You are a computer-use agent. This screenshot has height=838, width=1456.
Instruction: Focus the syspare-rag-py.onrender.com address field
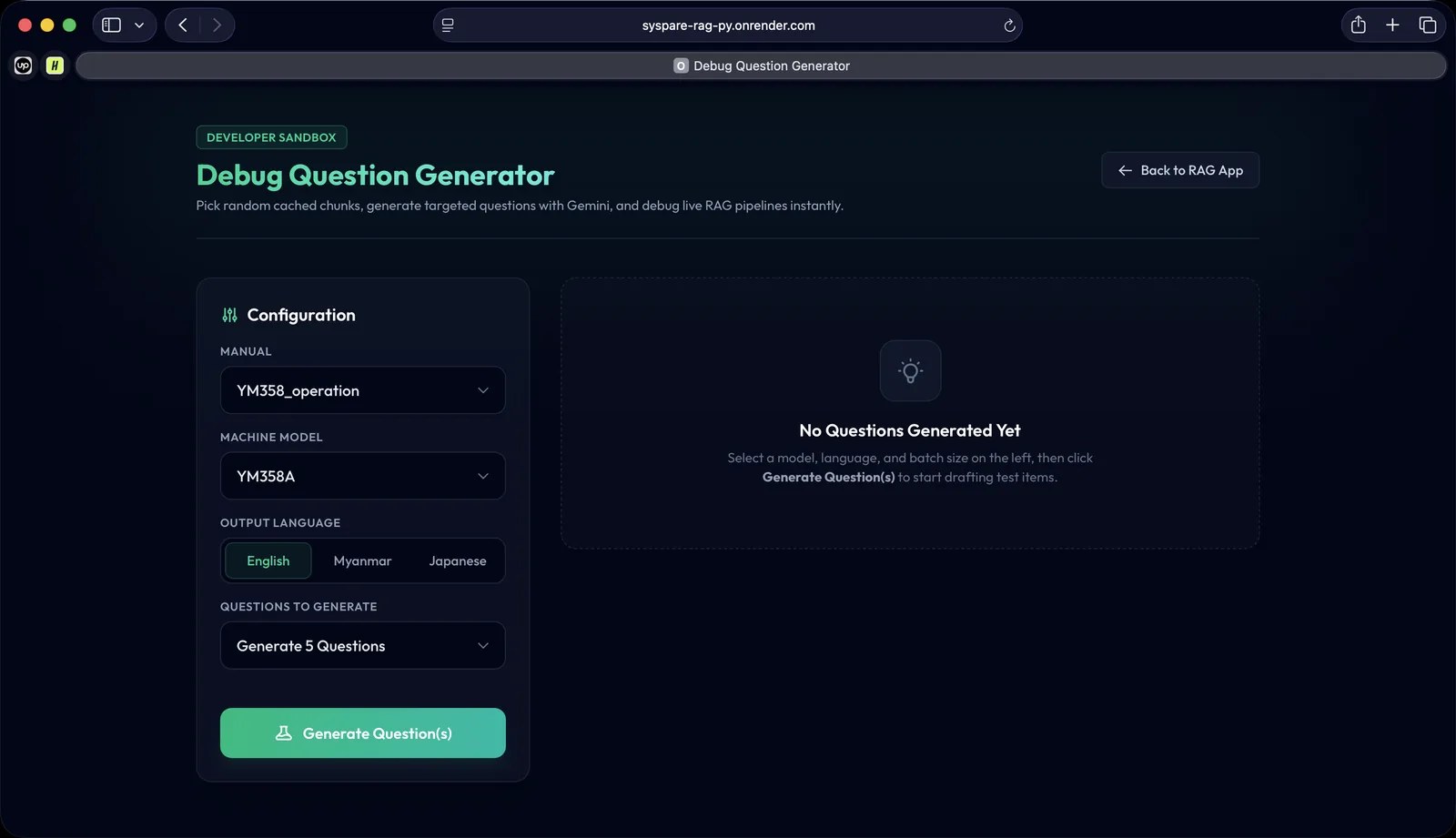(x=728, y=25)
